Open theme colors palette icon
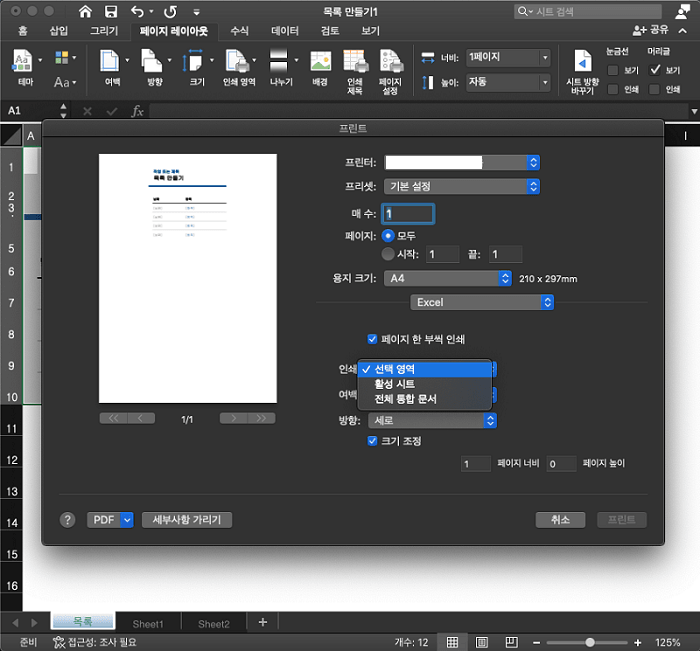This screenshot has width=700, height=651. pos(62,58)
